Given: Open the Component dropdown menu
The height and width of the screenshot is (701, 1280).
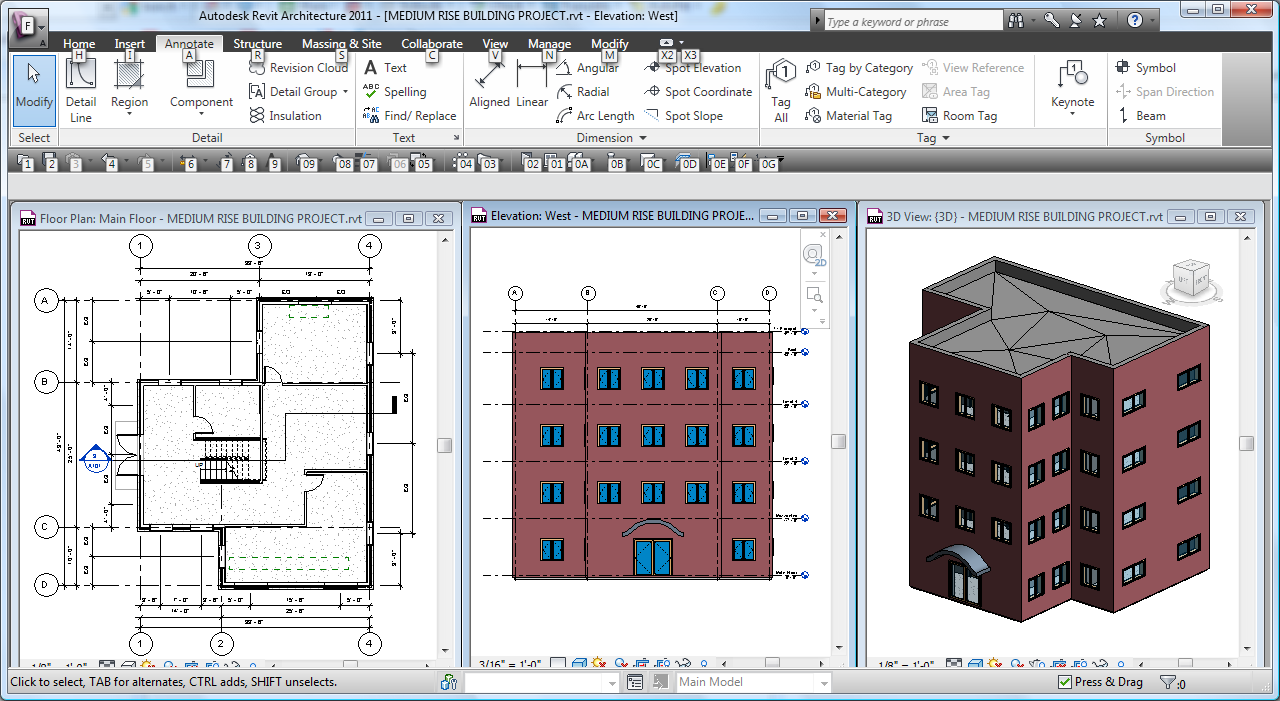Looking at the screenshot, I should pos(201,114).
